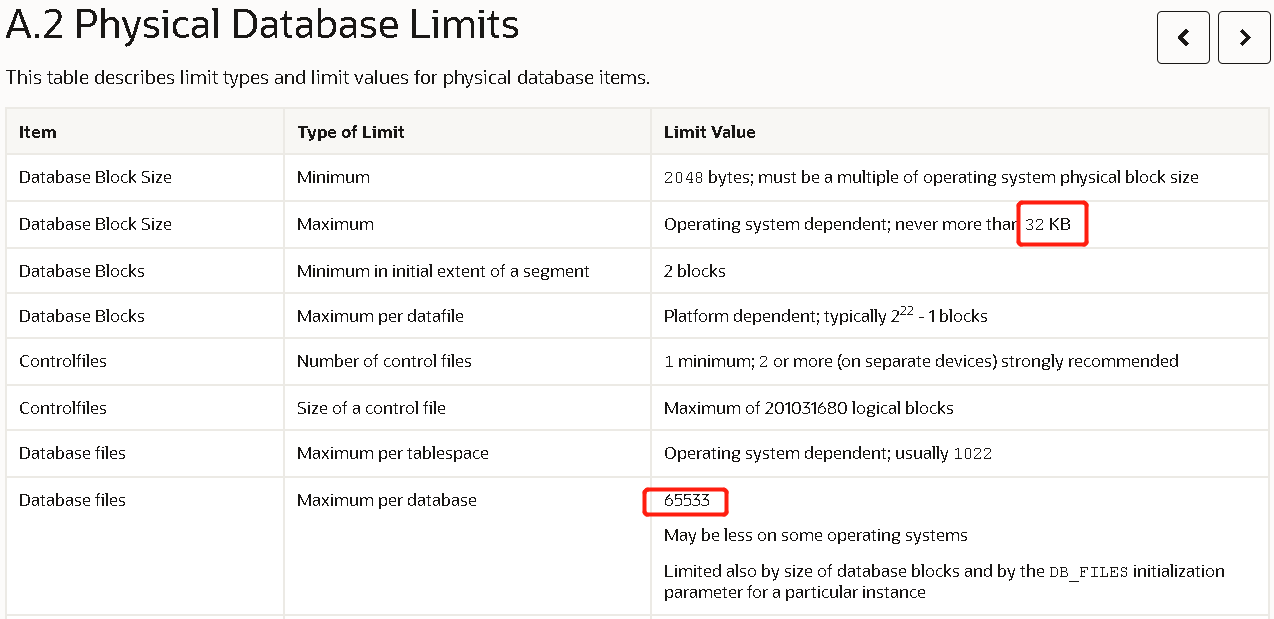
Task: Click the 1022 files per tablespace value
Action: click(973, 454)
